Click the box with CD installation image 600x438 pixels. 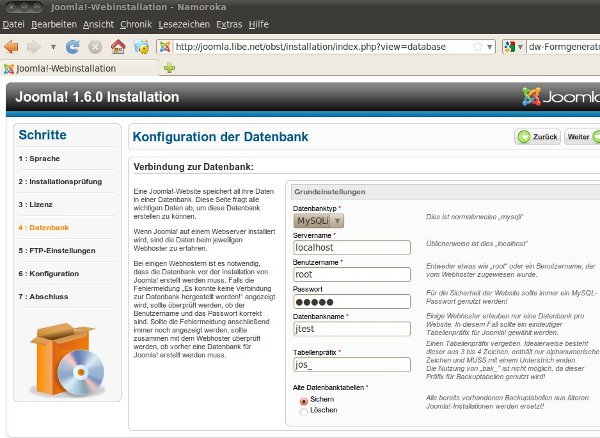pyautogui.click(x=67, y=359)
